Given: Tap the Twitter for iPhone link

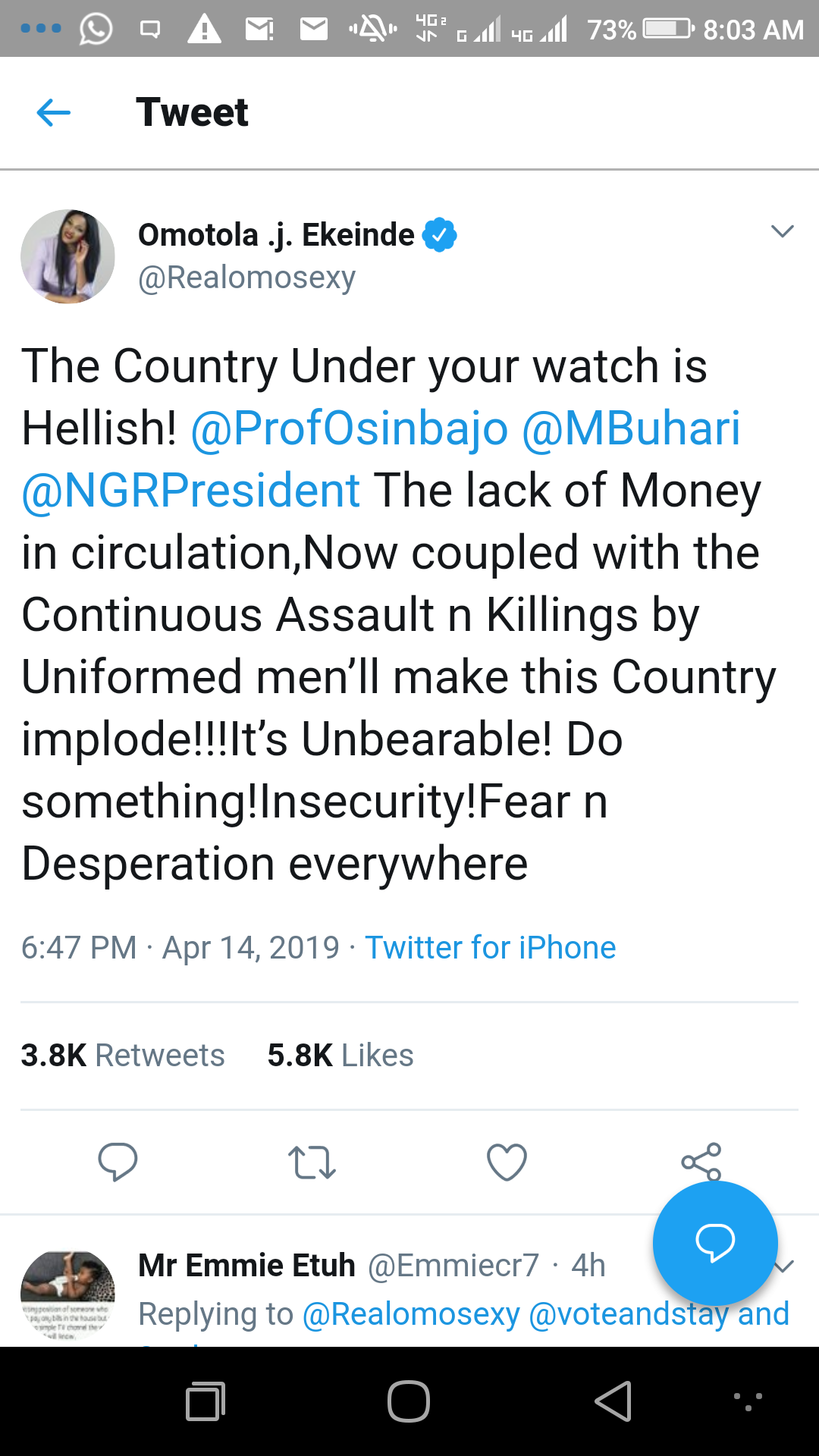Looking at the screenshot, I should point(490,947).
